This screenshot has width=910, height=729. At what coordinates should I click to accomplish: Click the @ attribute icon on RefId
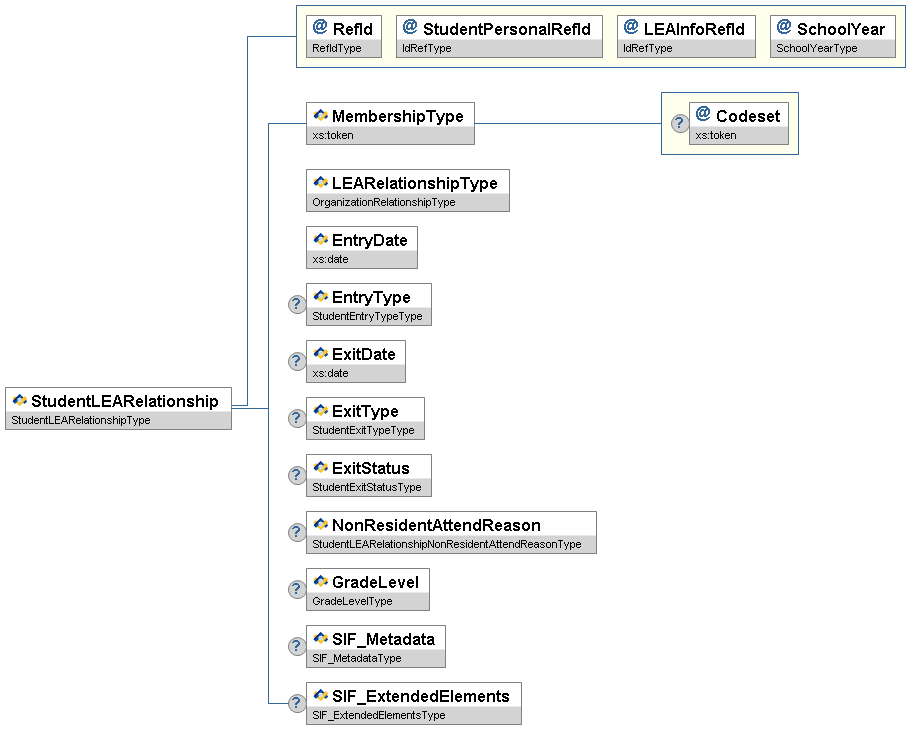pos(320,28)
